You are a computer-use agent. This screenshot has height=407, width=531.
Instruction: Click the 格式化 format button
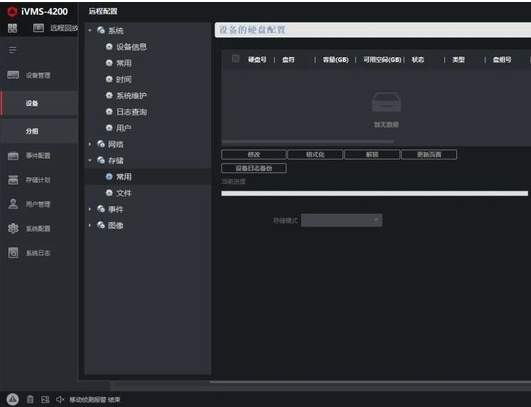pyautogui.click(x=315, y=154)
